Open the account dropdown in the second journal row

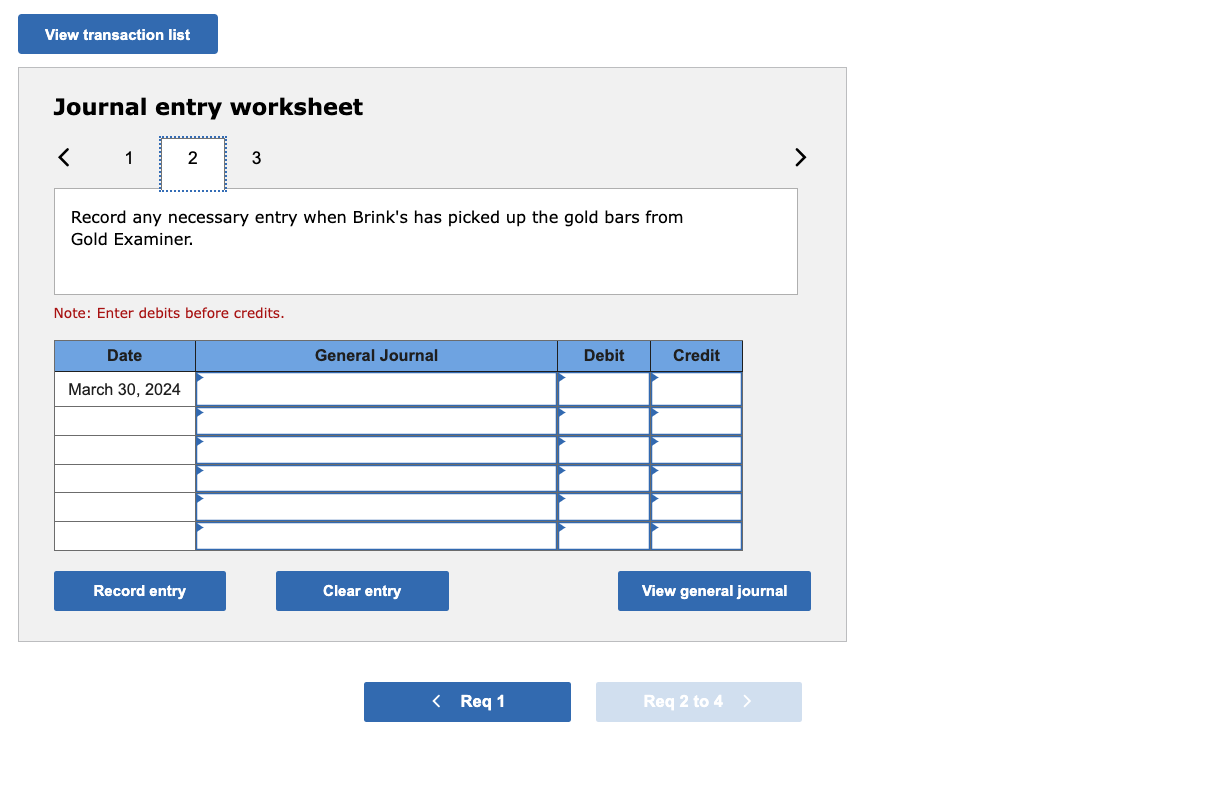[376, 417]
